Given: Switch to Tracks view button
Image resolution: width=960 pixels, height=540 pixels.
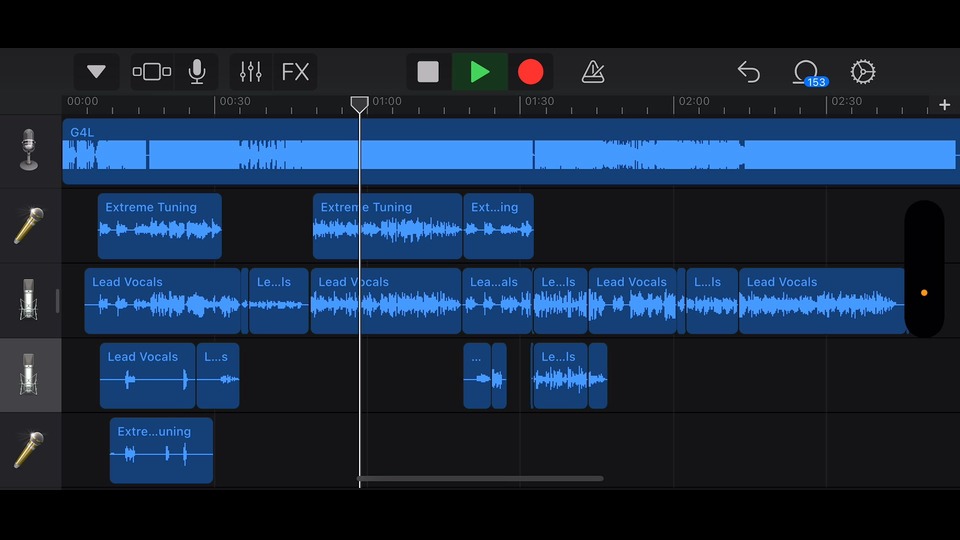Looking at the screenshot, I should pyautogui.click(x=152, y=72).
